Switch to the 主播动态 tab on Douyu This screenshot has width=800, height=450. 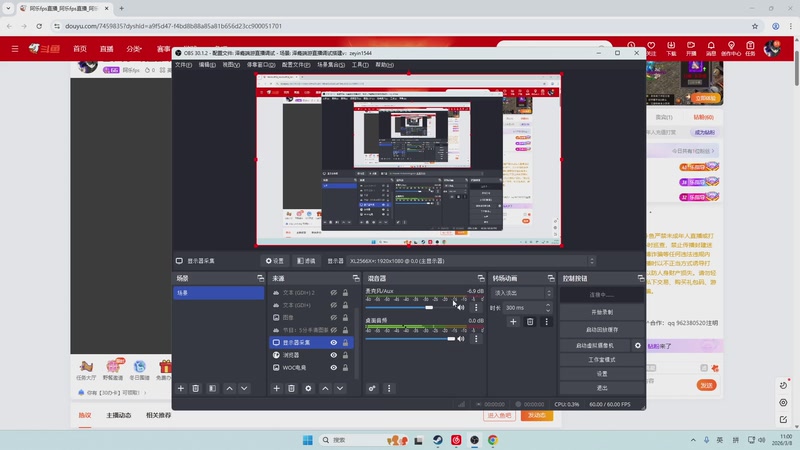click(119, 415)
